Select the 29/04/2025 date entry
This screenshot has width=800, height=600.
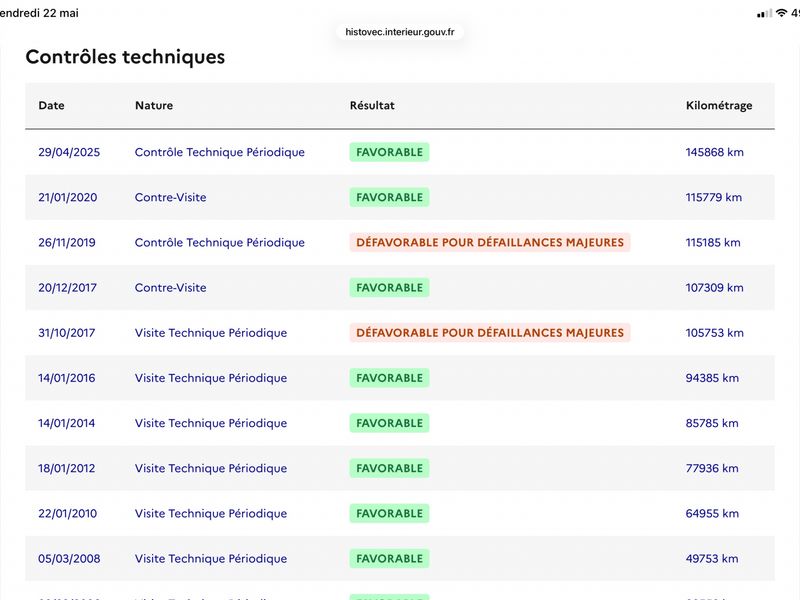click(69, 152)
